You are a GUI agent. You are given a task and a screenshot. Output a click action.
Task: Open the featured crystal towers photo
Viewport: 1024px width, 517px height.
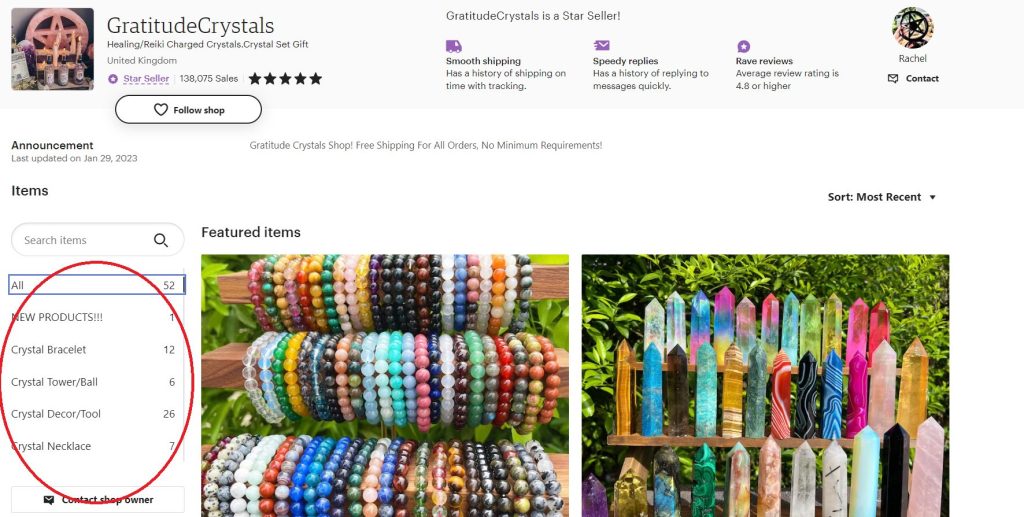coord(765,385)
